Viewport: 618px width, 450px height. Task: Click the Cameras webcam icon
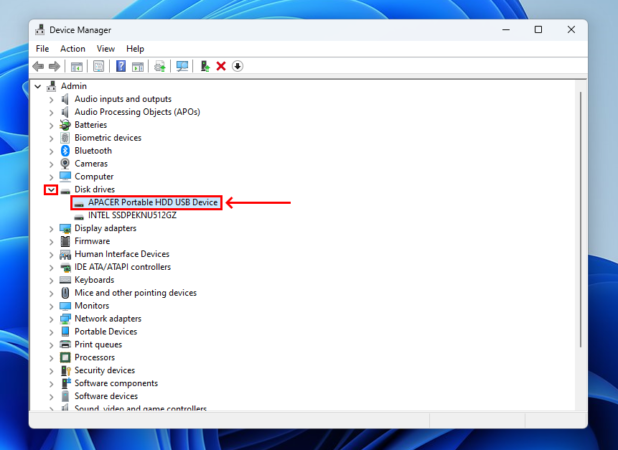click(x=65, y=164)
